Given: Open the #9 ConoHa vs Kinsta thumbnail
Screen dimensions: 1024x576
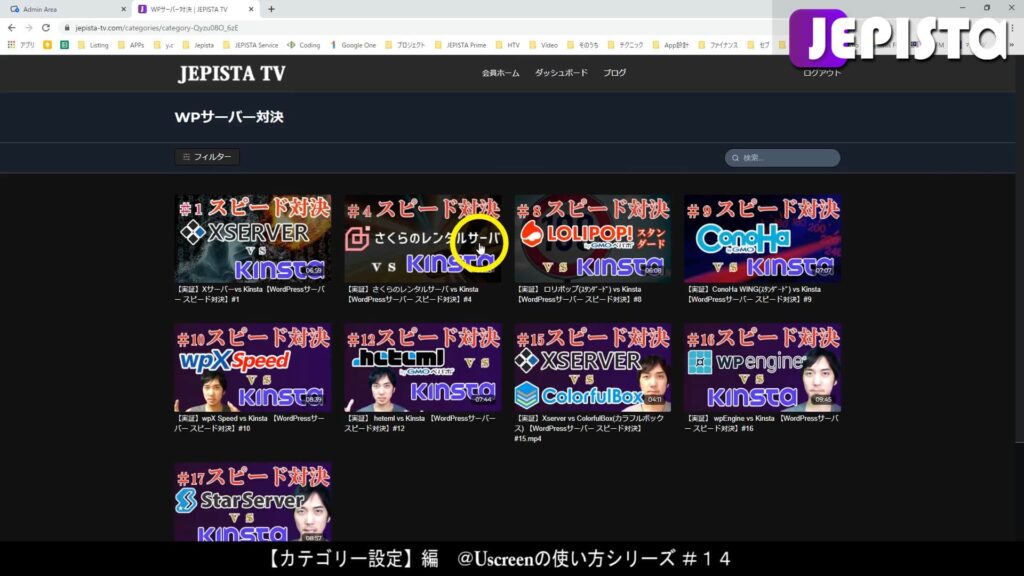Looking at the screenshot, I should tap(762, 238).
